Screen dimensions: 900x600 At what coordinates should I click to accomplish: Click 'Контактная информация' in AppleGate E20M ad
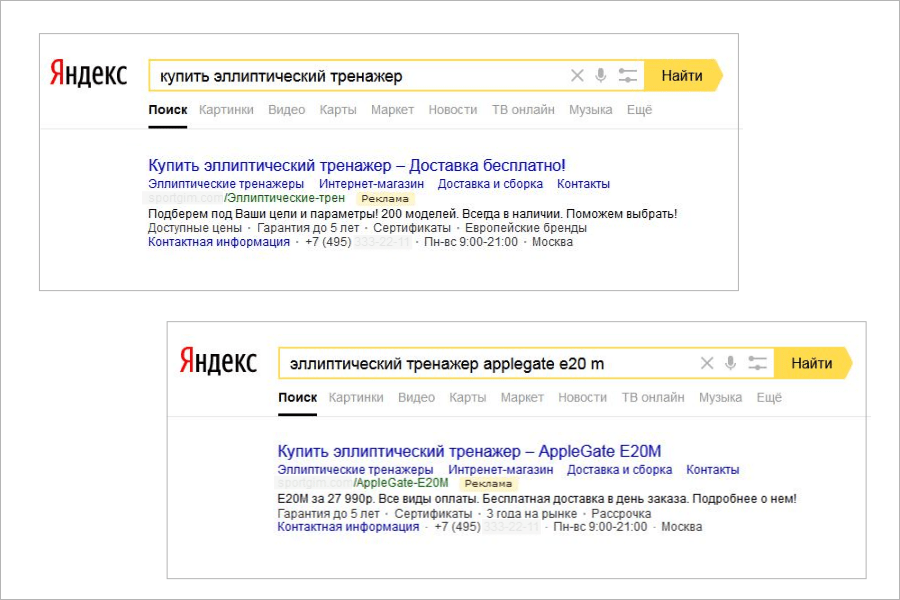tap(348, 527)
